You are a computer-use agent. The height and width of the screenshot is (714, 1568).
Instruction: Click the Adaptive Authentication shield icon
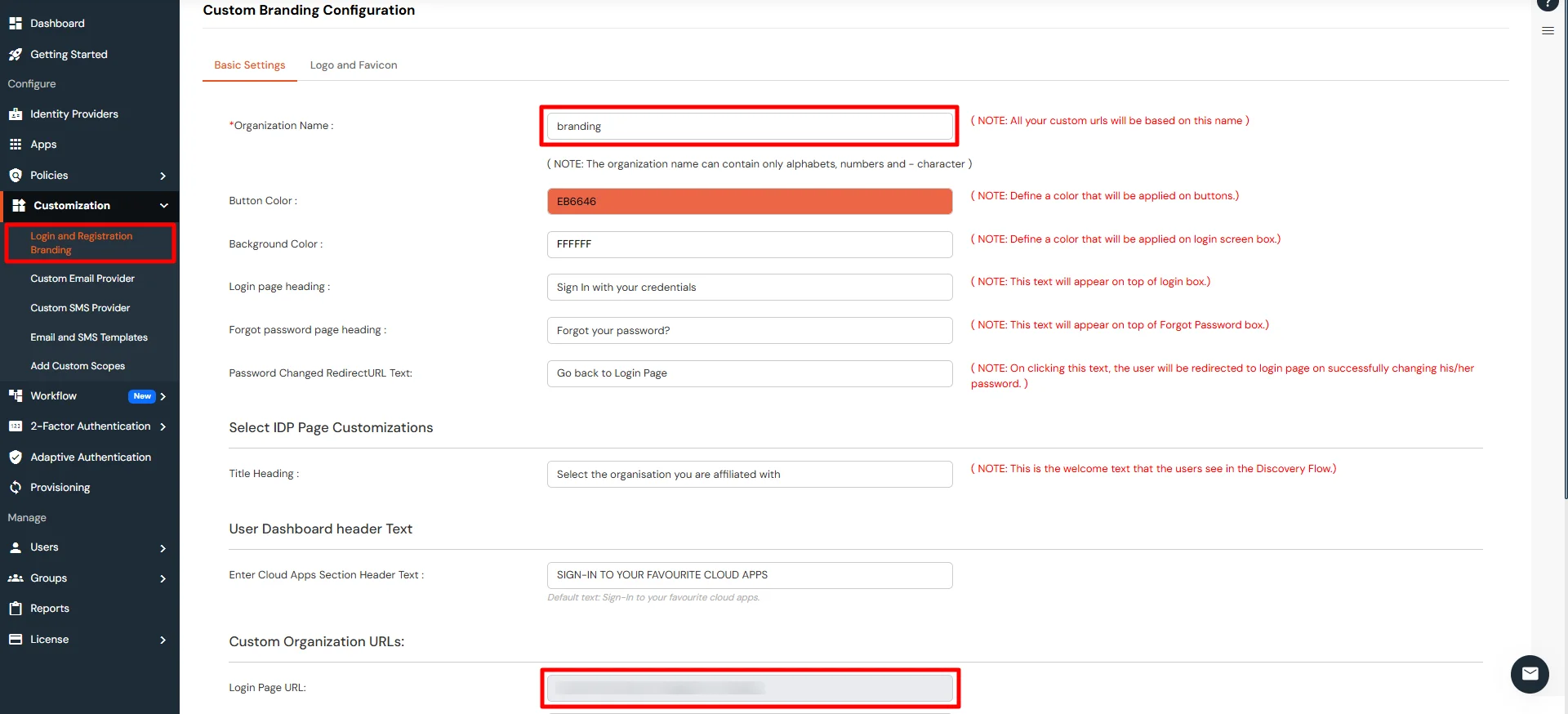(16, 457)
